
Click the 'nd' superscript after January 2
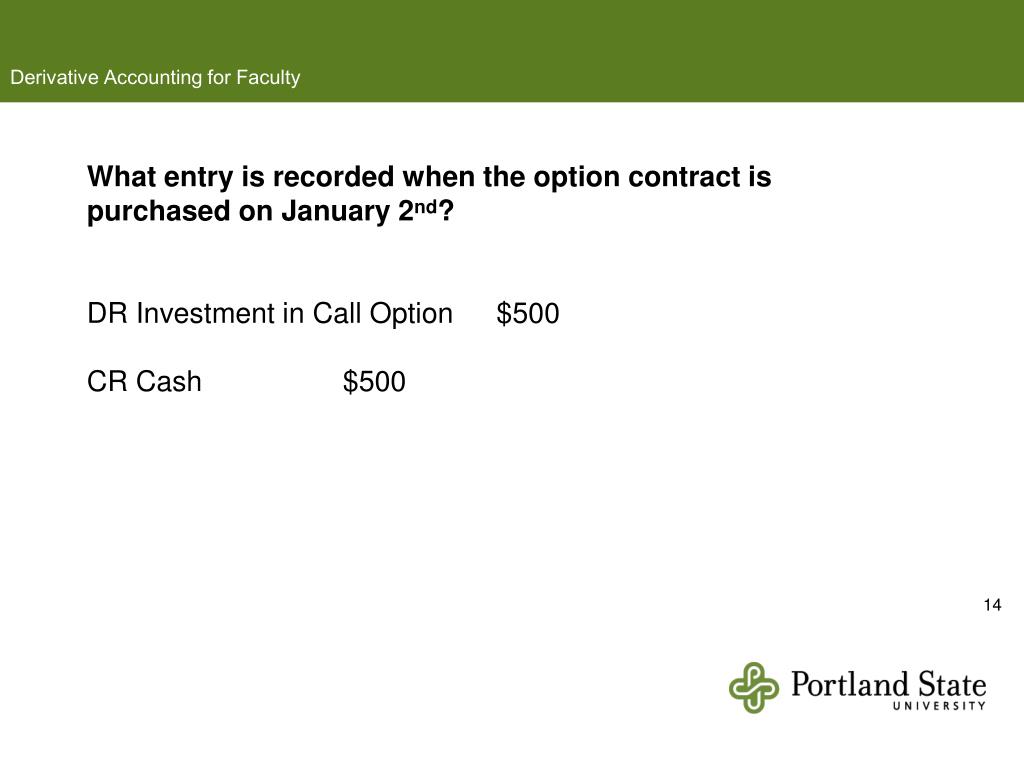(425, 206)
